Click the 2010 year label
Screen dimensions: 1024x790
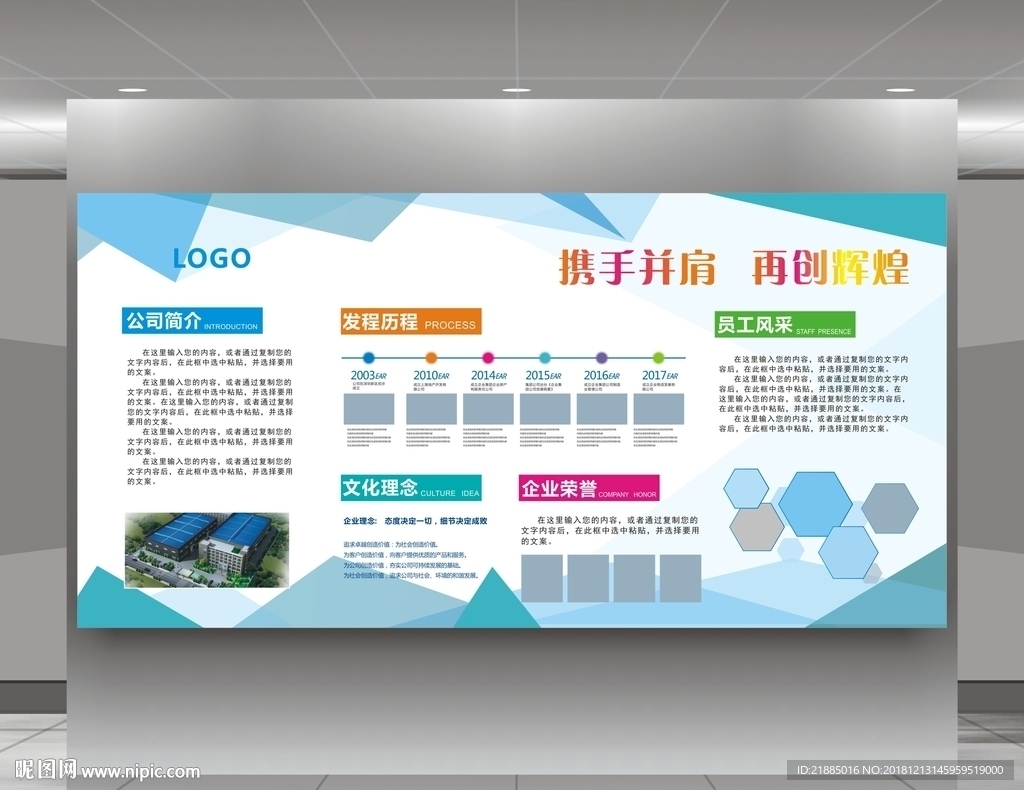click(431, 375)
